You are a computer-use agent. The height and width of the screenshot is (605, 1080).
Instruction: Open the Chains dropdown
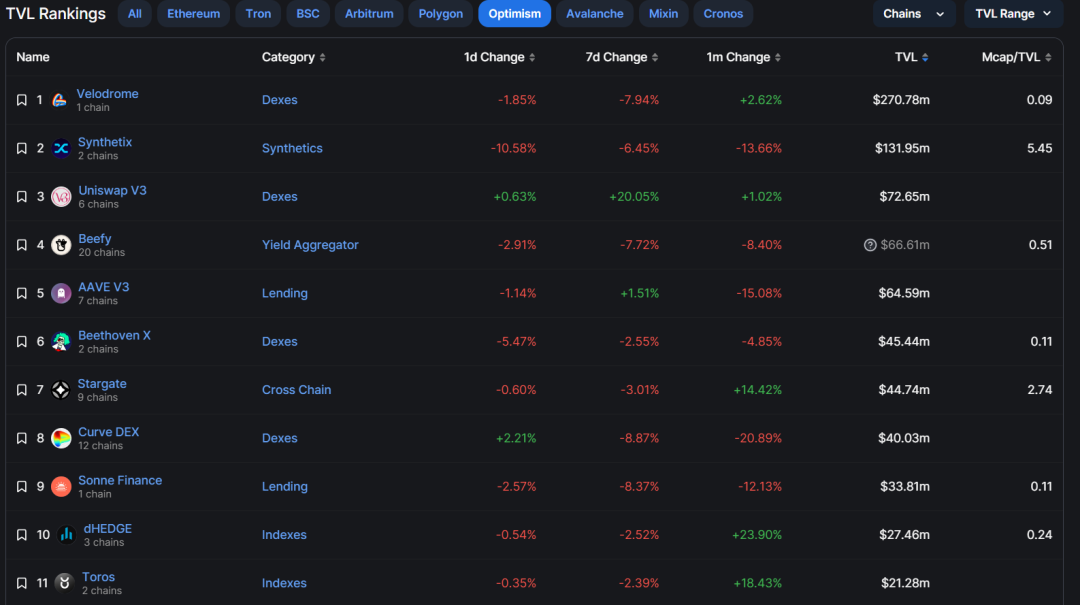coord(914,14)
